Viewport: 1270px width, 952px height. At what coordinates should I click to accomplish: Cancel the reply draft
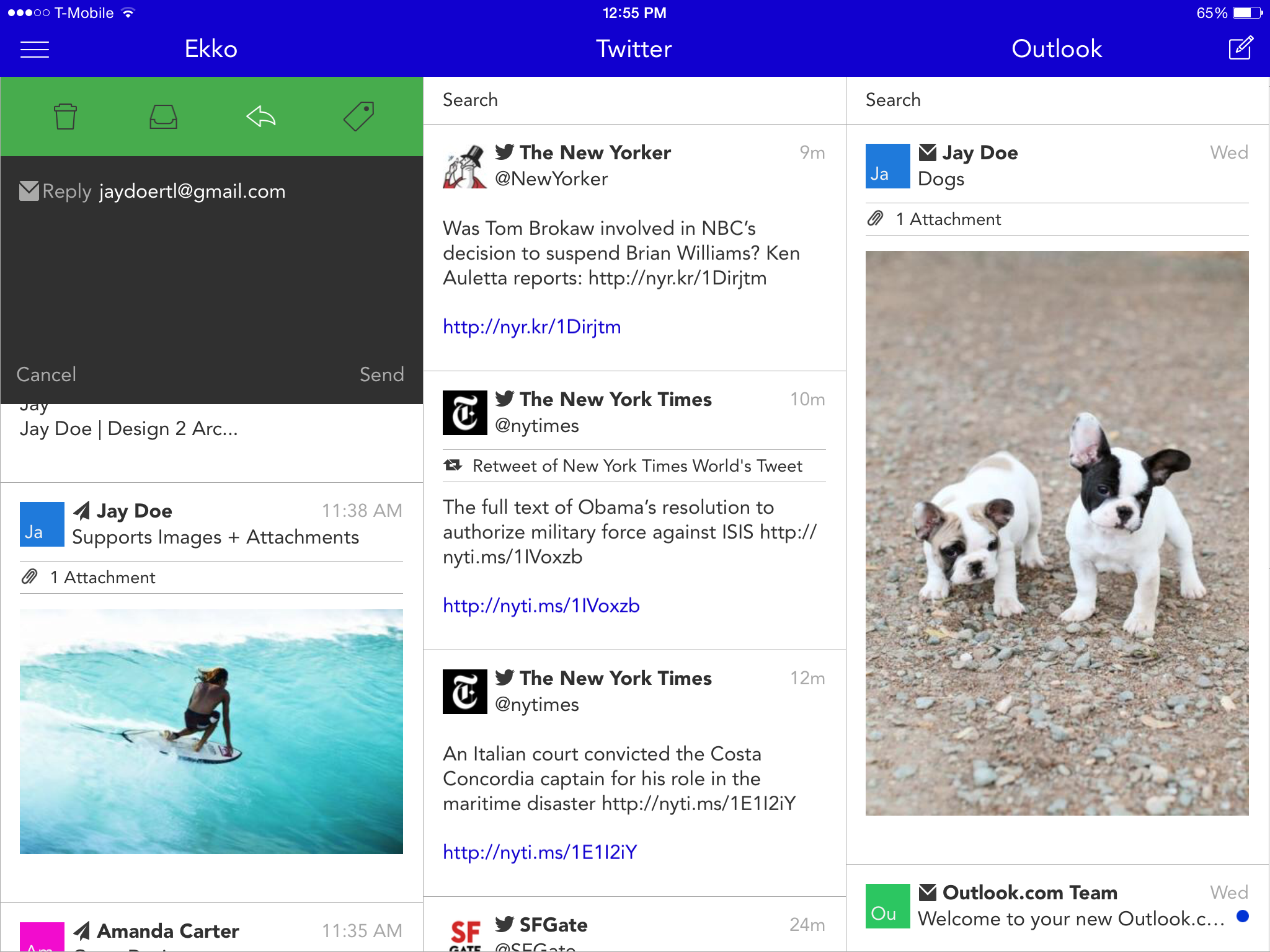[x=47, y=374]
